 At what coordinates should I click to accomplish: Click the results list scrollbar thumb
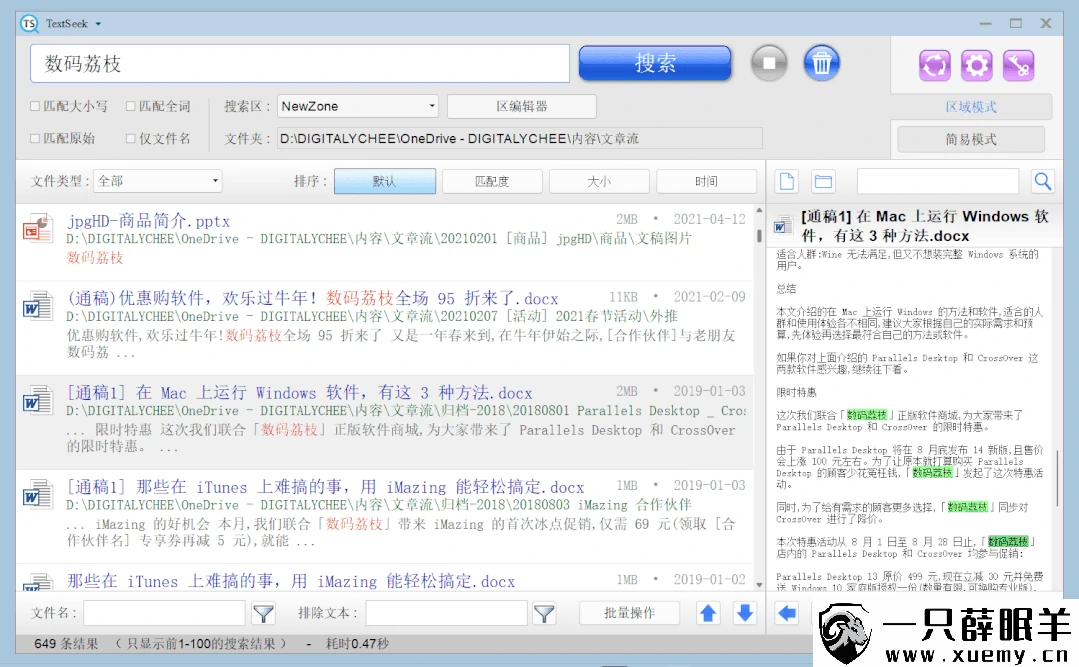(759, 235)
